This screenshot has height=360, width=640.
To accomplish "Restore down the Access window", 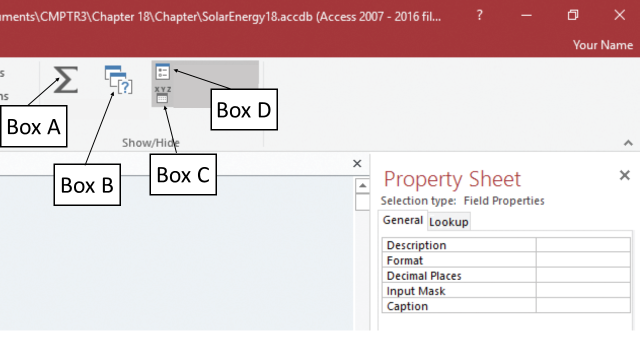I will 573,16.
